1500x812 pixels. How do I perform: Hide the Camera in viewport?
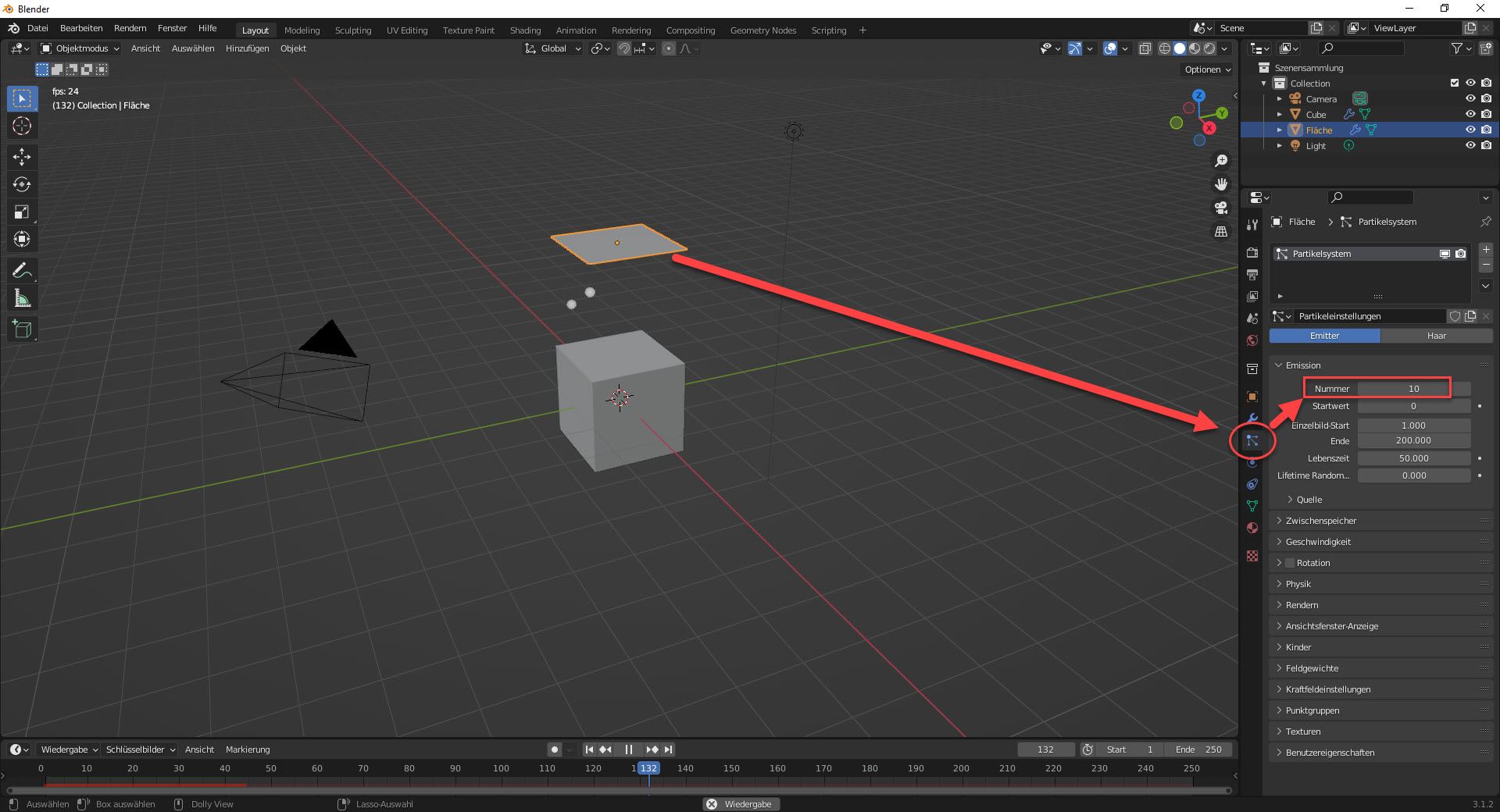click(x=1470, y=99)
